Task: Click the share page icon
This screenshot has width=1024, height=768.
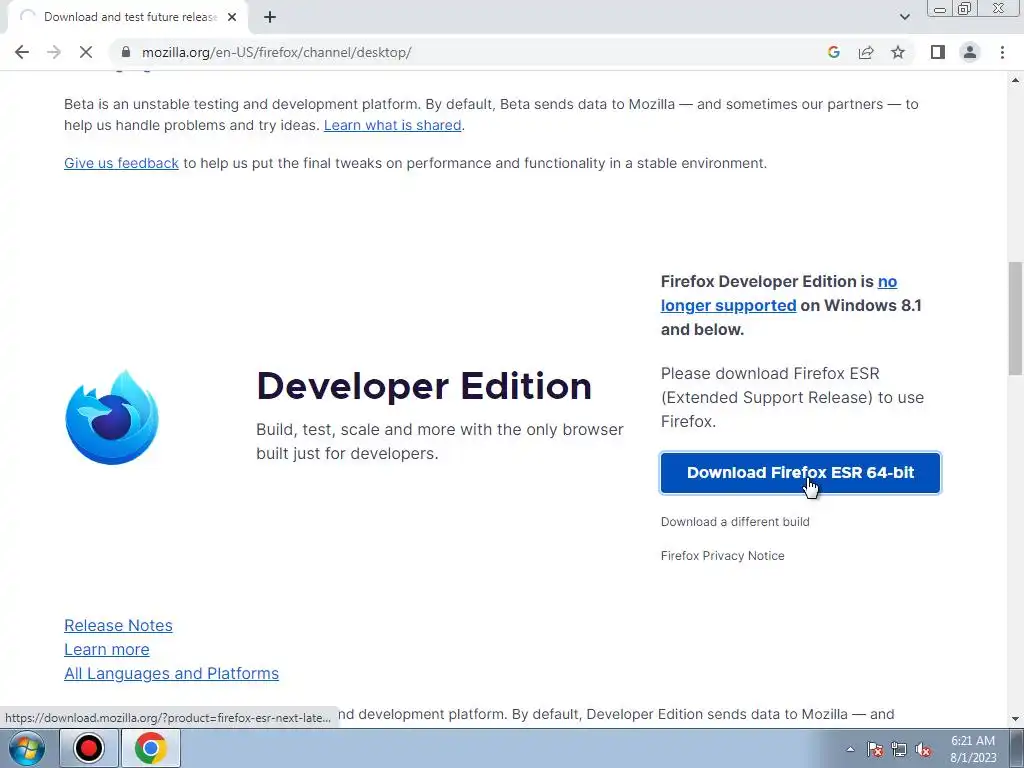Action: point(866,52)
